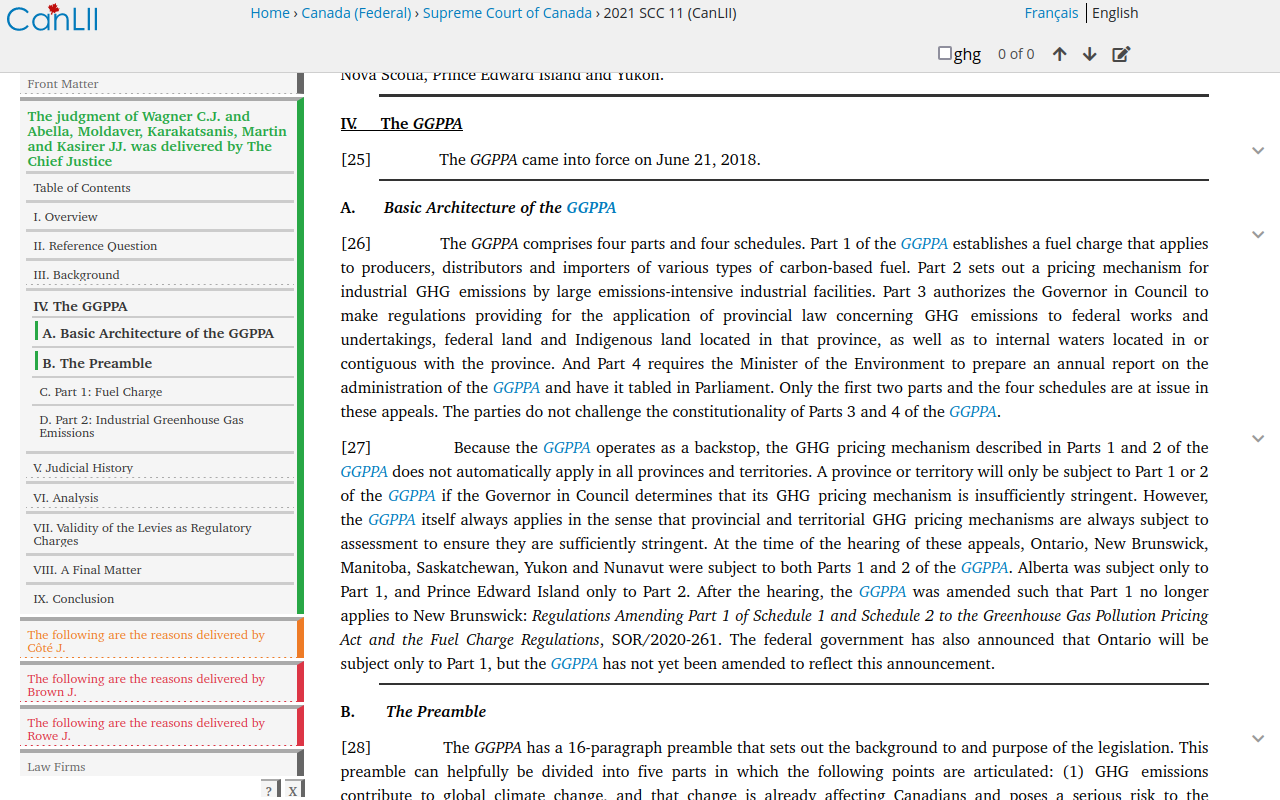Expand chevron beside paragraph 25
This screenshot has height=800, width=1280.
pos(1258,151)
